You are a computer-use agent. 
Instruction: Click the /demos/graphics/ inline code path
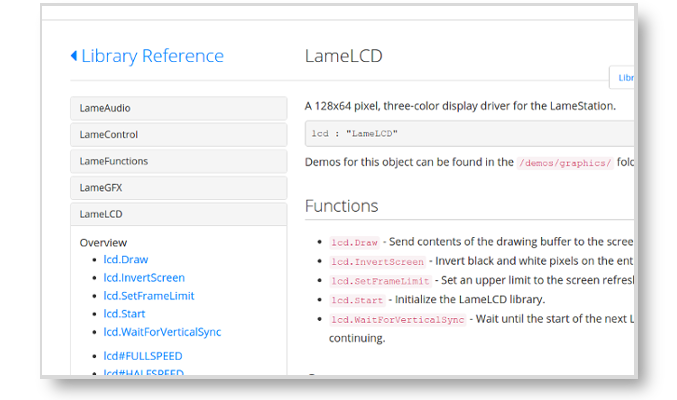pyautogui.click(x=565, y=163)
